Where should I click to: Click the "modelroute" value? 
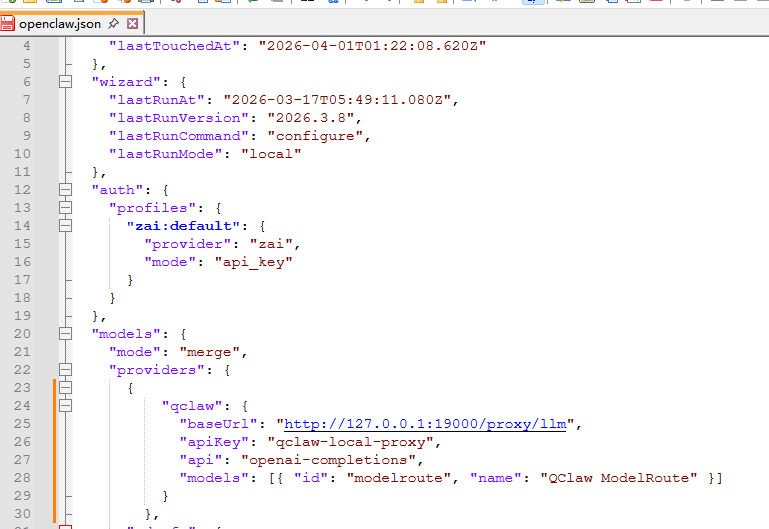(399, 478)
